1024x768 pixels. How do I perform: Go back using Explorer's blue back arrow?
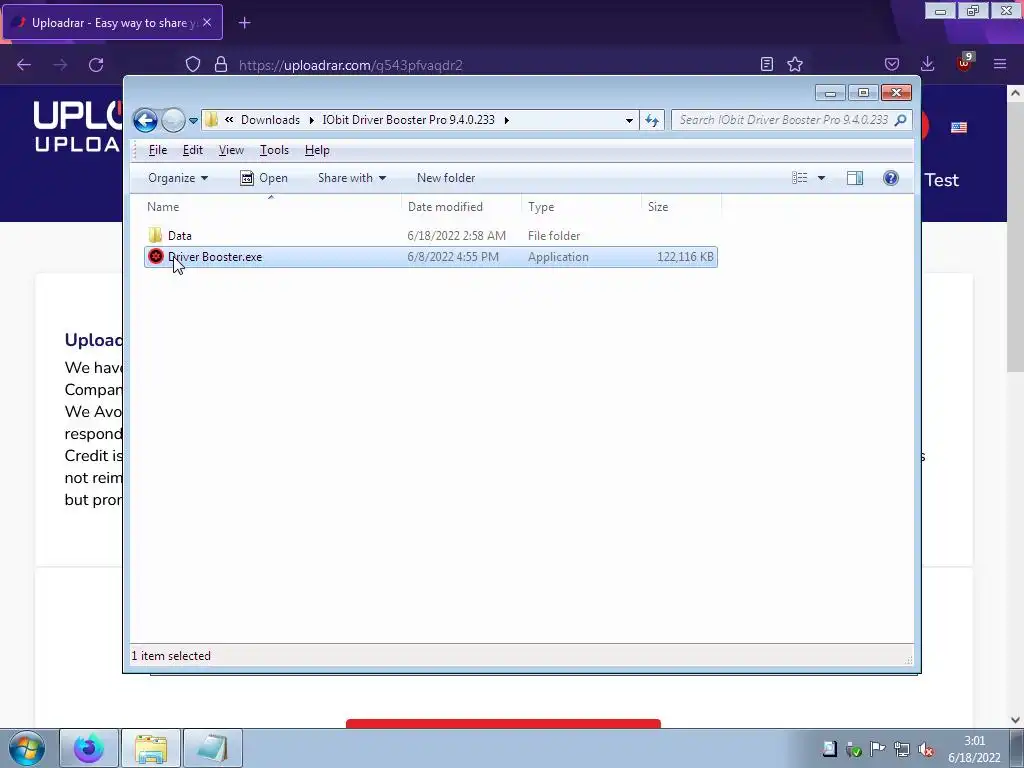point(145,120)
